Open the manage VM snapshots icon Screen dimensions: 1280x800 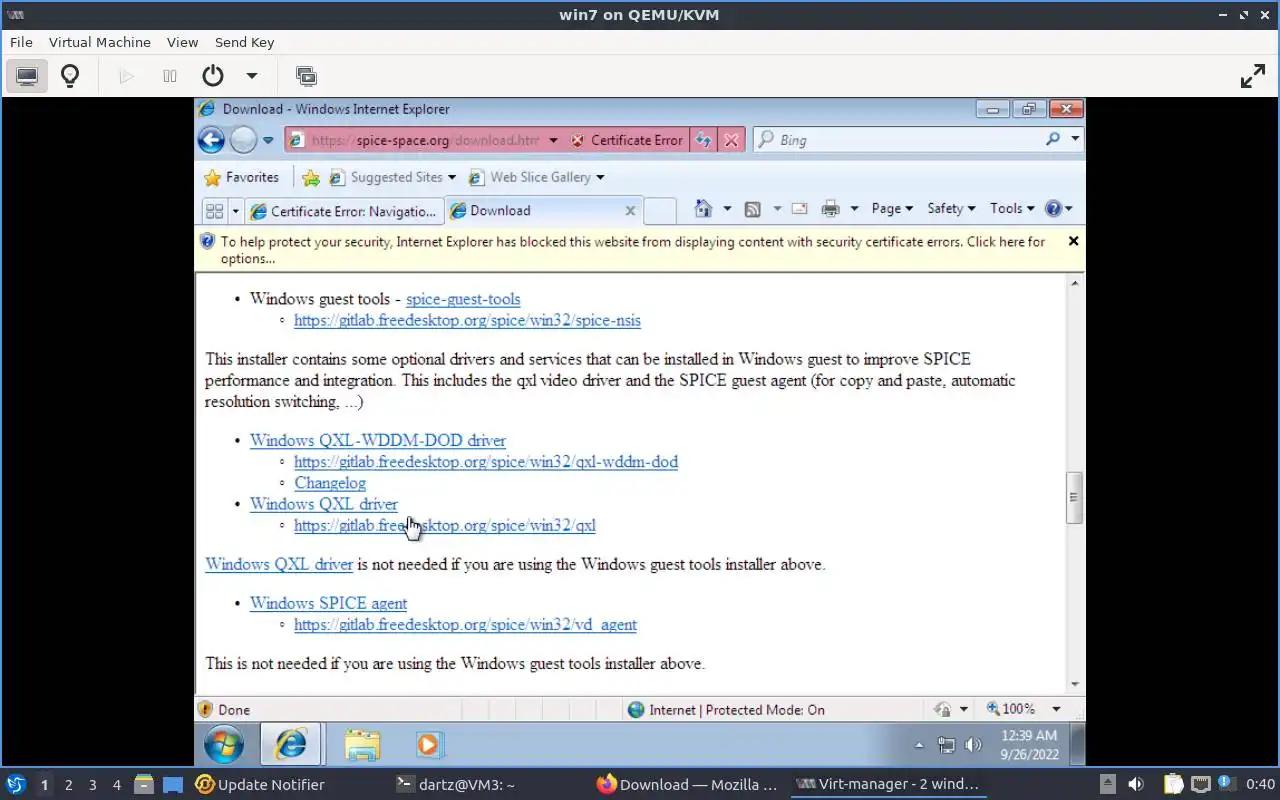tap(306, 76)
